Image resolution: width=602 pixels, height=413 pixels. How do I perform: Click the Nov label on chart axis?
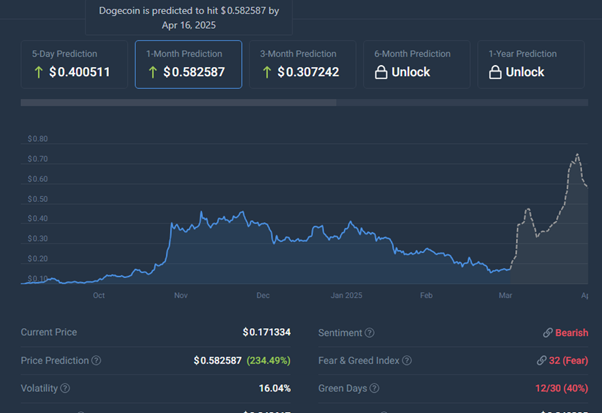(181, 295)
